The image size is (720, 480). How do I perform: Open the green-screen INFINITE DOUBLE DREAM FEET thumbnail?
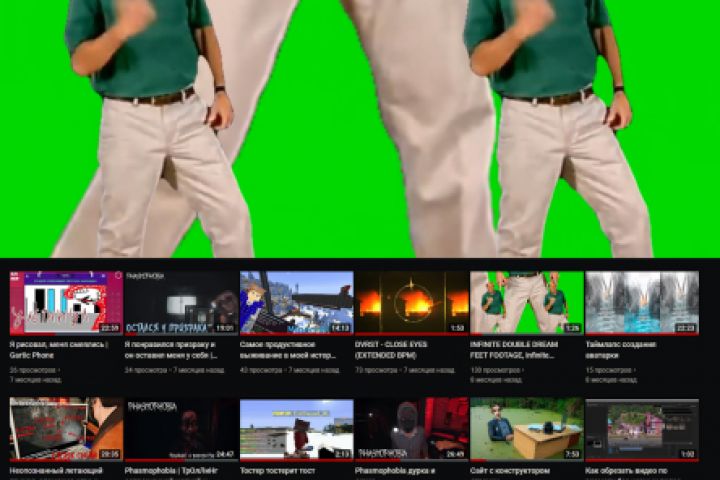527,302
